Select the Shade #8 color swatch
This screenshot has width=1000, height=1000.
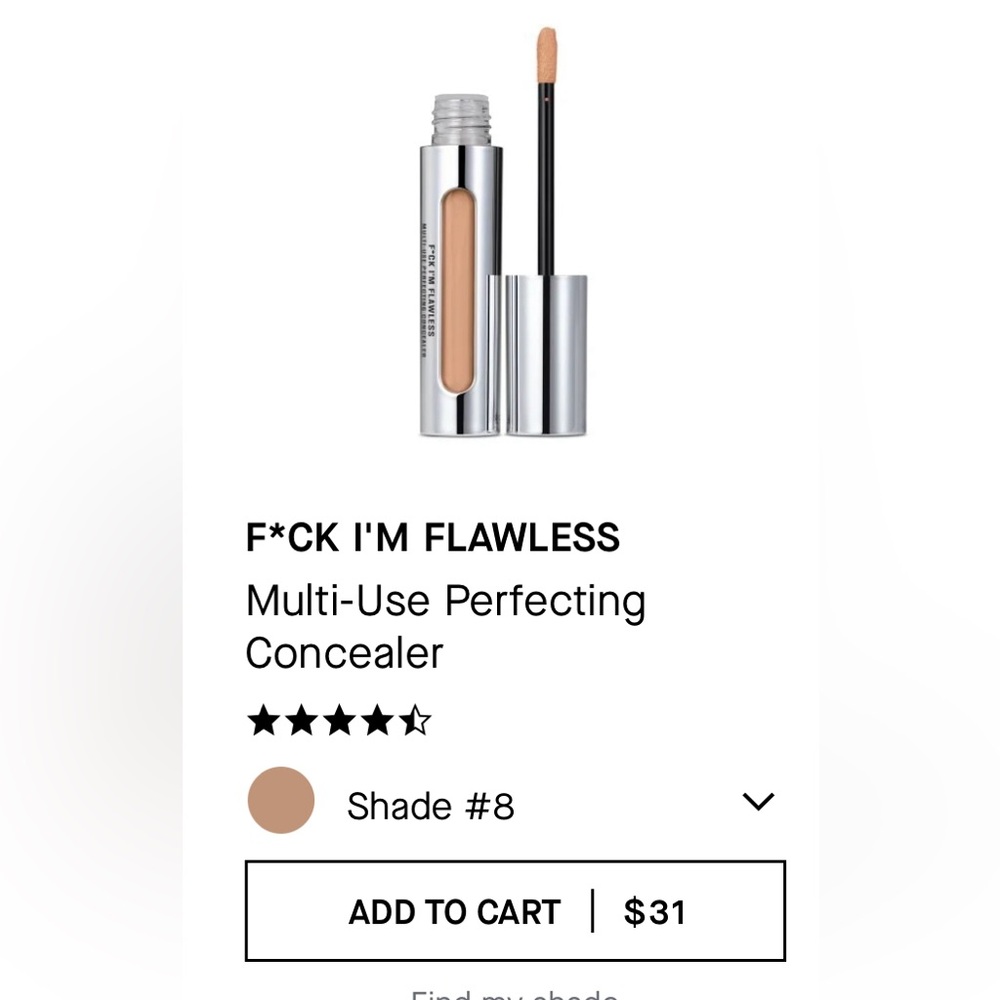(280, 800)
